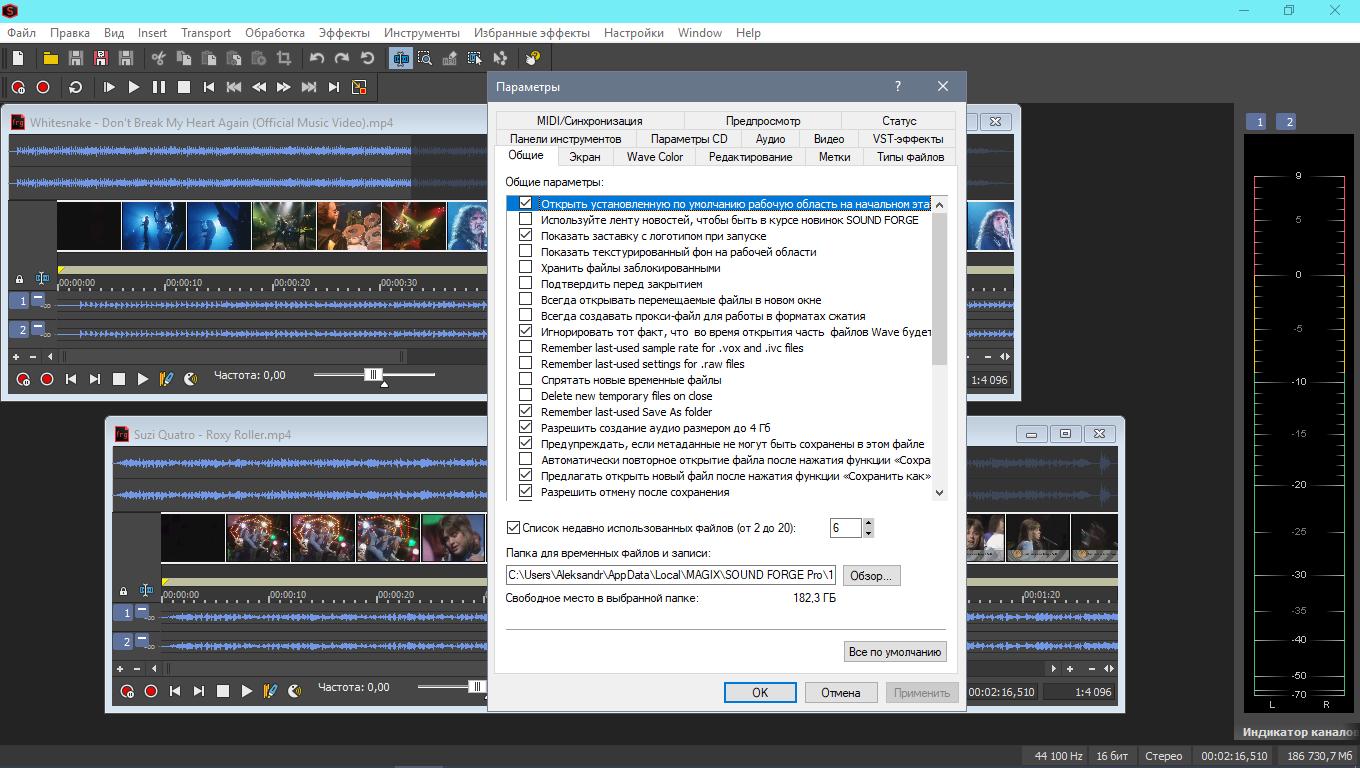Click the pencil icon in Whitesnake window
Screen dimensions: 1360x768
point(167,379)
